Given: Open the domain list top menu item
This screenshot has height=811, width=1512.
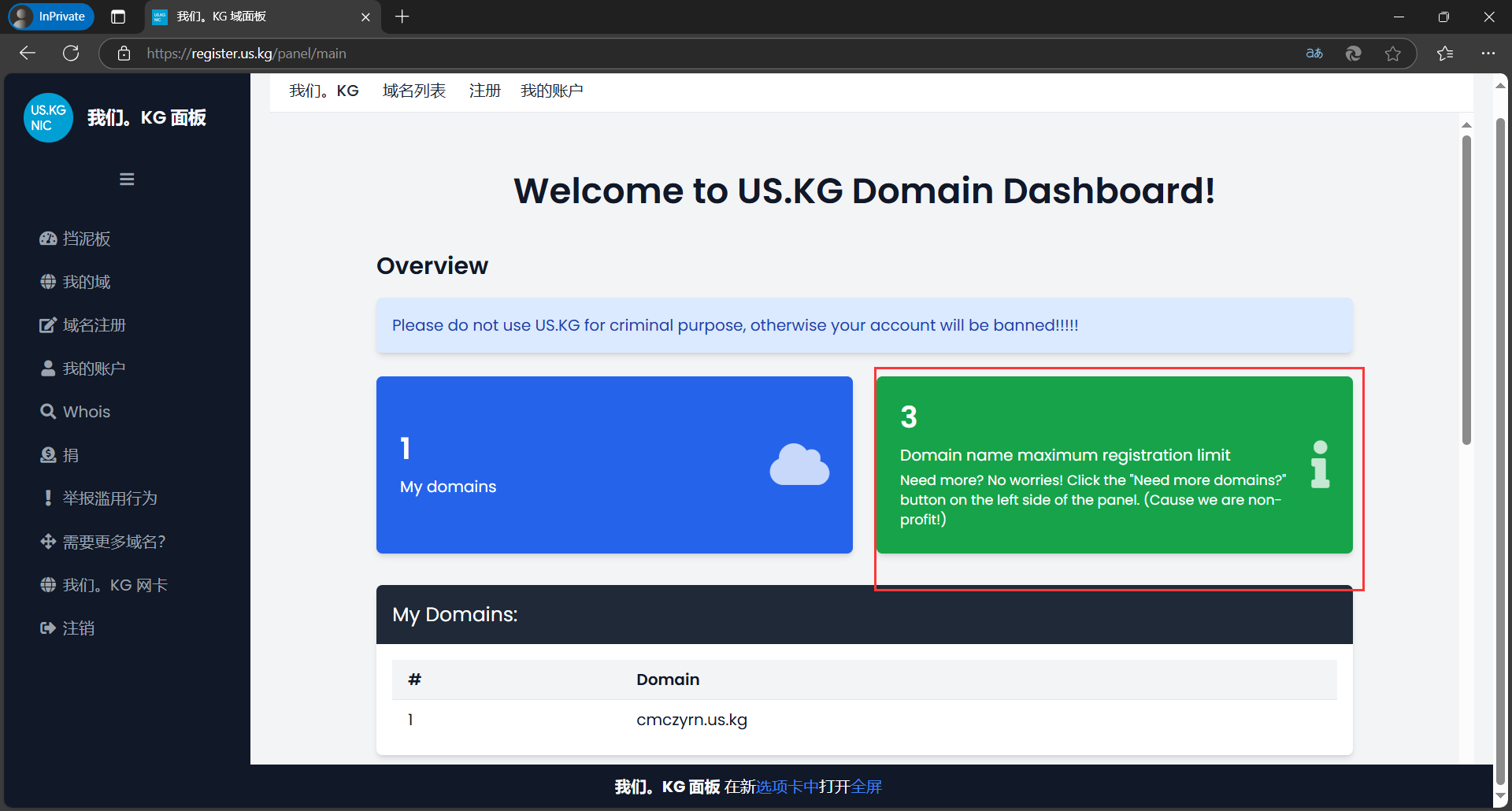Looking at the screenshot, I should point(413,91).
